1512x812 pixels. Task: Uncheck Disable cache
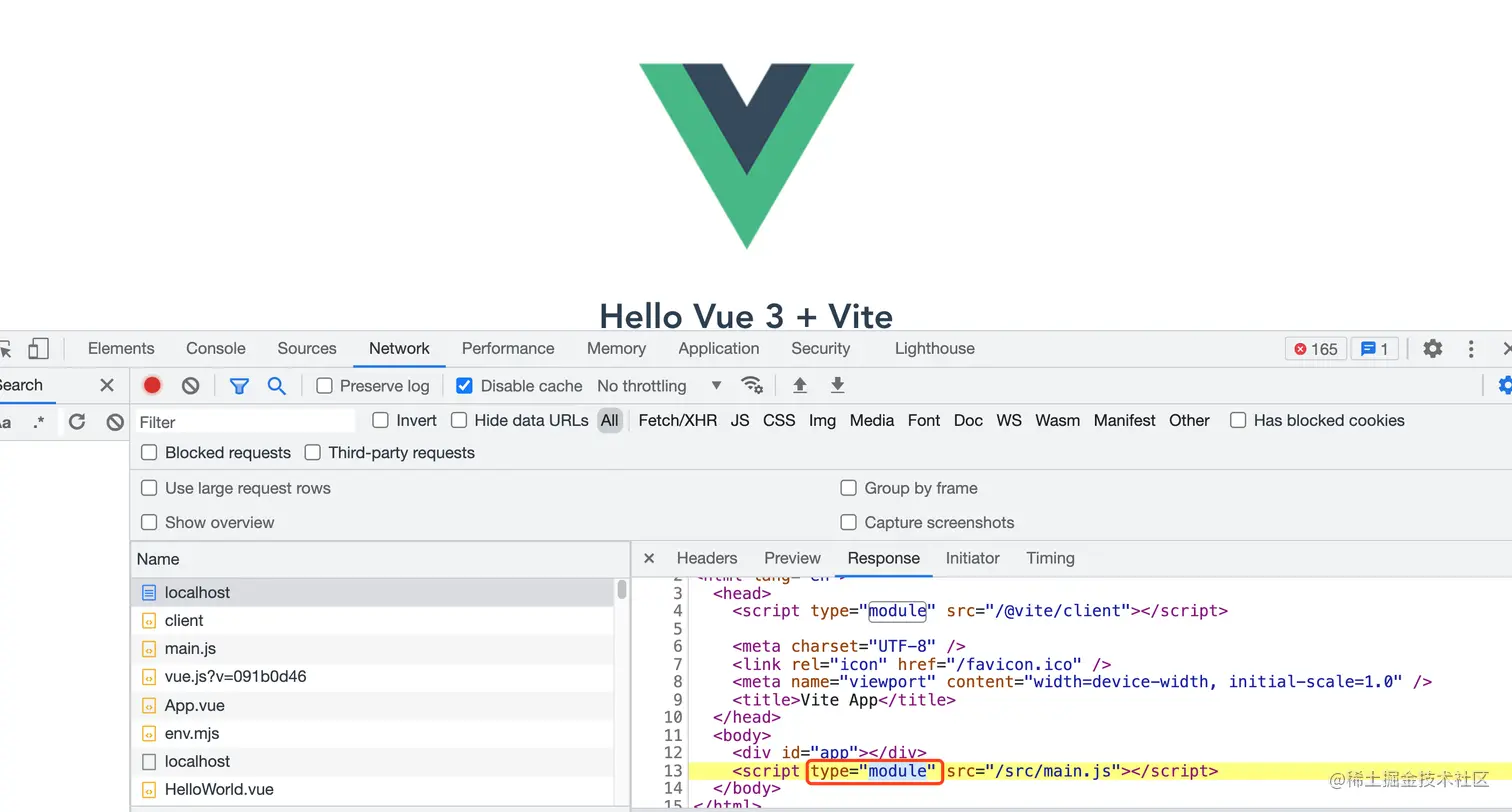464,385
